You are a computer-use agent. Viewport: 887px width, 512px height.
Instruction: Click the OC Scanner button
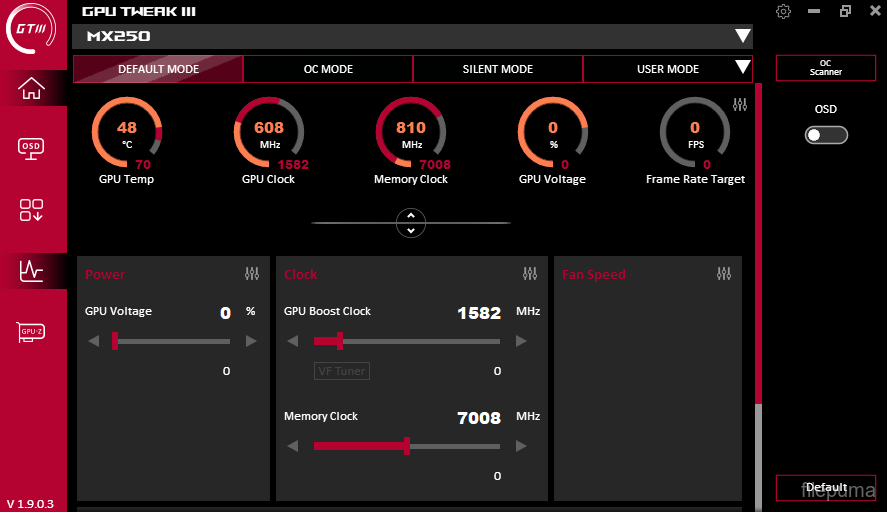(x=825, y=68)
